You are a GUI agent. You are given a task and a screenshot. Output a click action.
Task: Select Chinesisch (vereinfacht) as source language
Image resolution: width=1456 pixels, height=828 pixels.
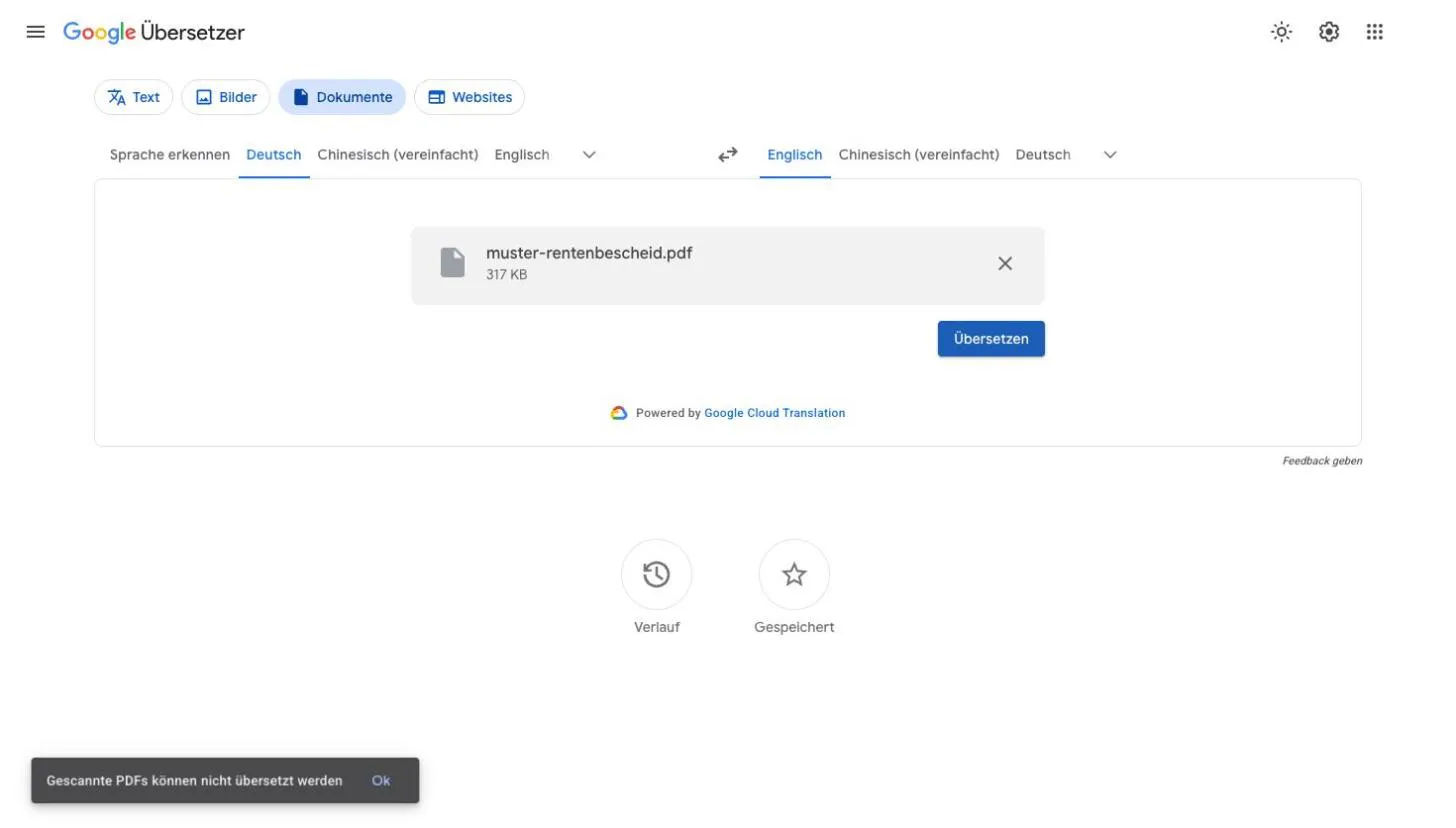(x=398, y=155)
